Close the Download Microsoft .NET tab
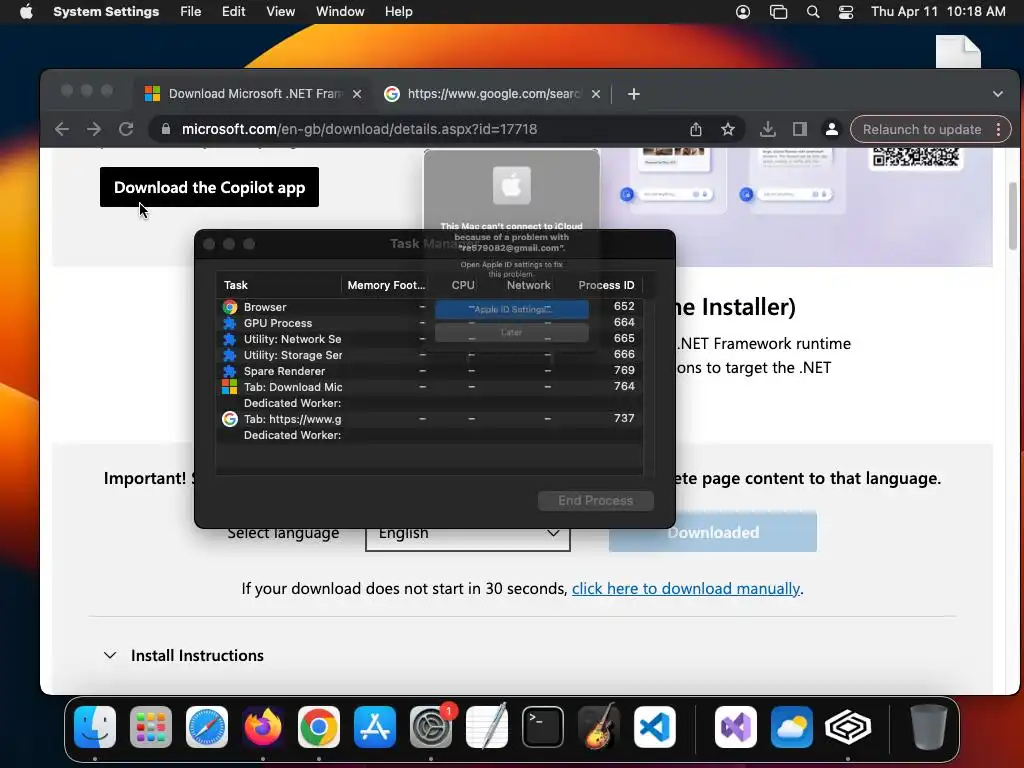This screenshot has height=768, width=1024. coord(357,94)
